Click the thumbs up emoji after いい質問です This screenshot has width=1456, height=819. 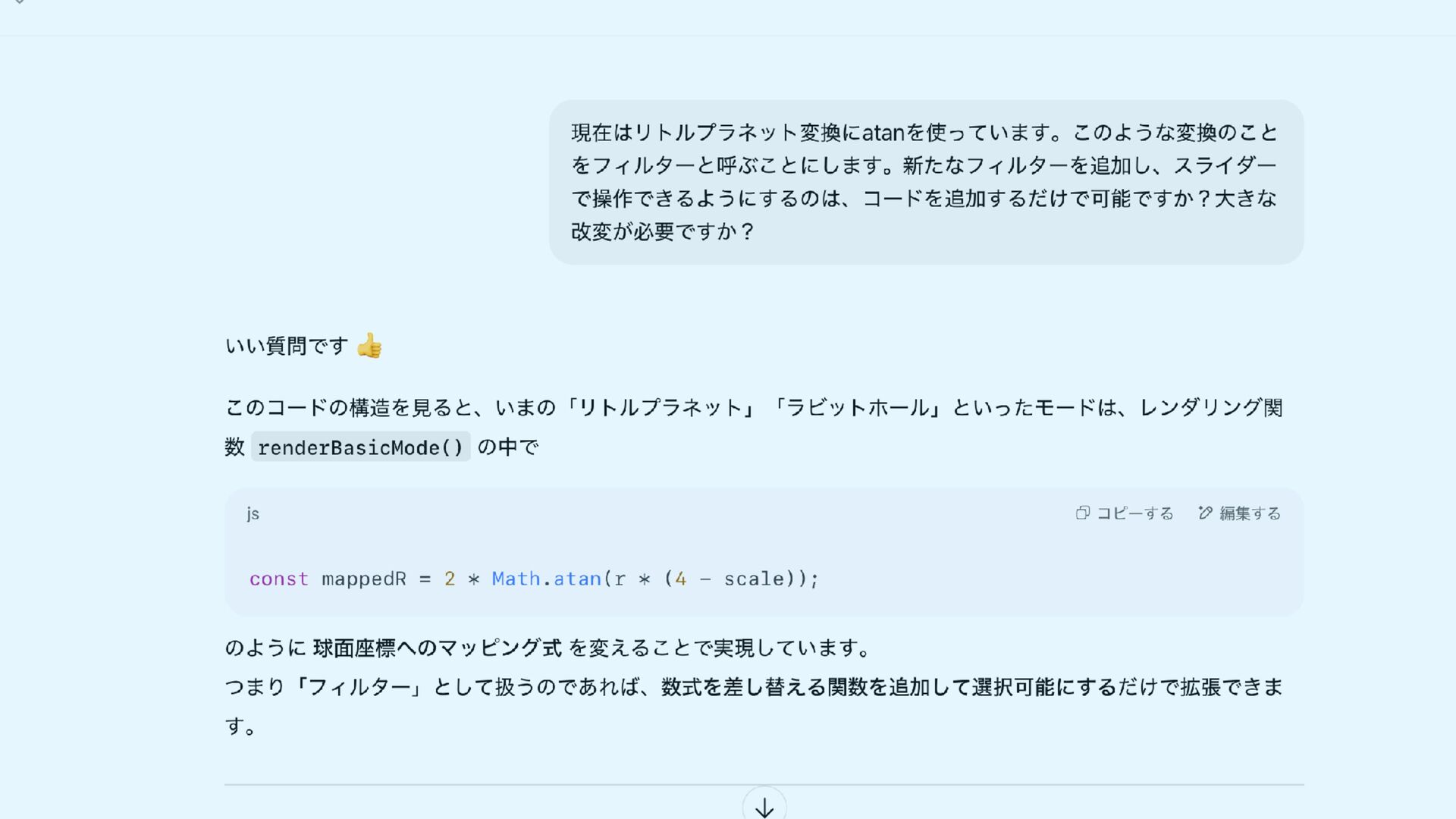[369, 346]
